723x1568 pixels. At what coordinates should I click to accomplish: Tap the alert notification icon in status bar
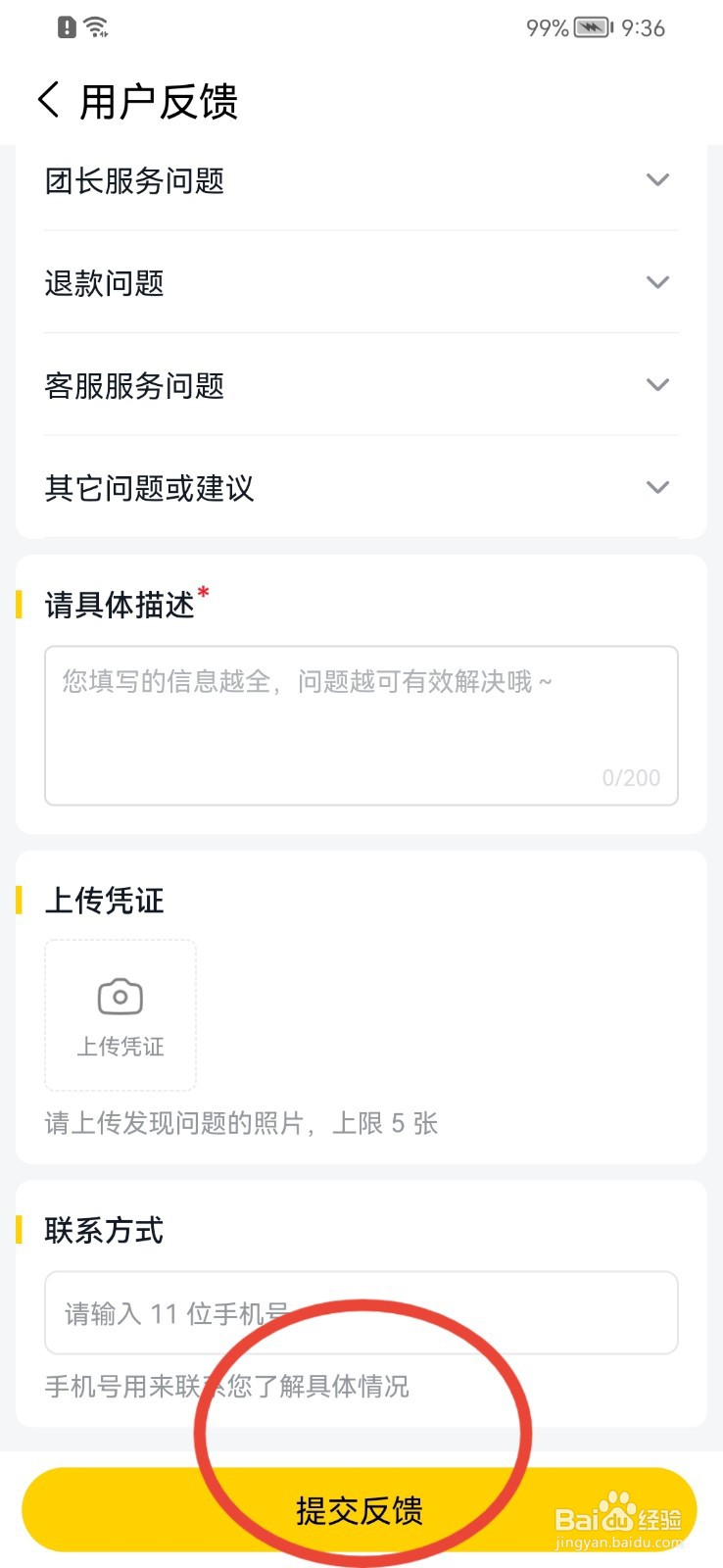(x=67, y=27)
